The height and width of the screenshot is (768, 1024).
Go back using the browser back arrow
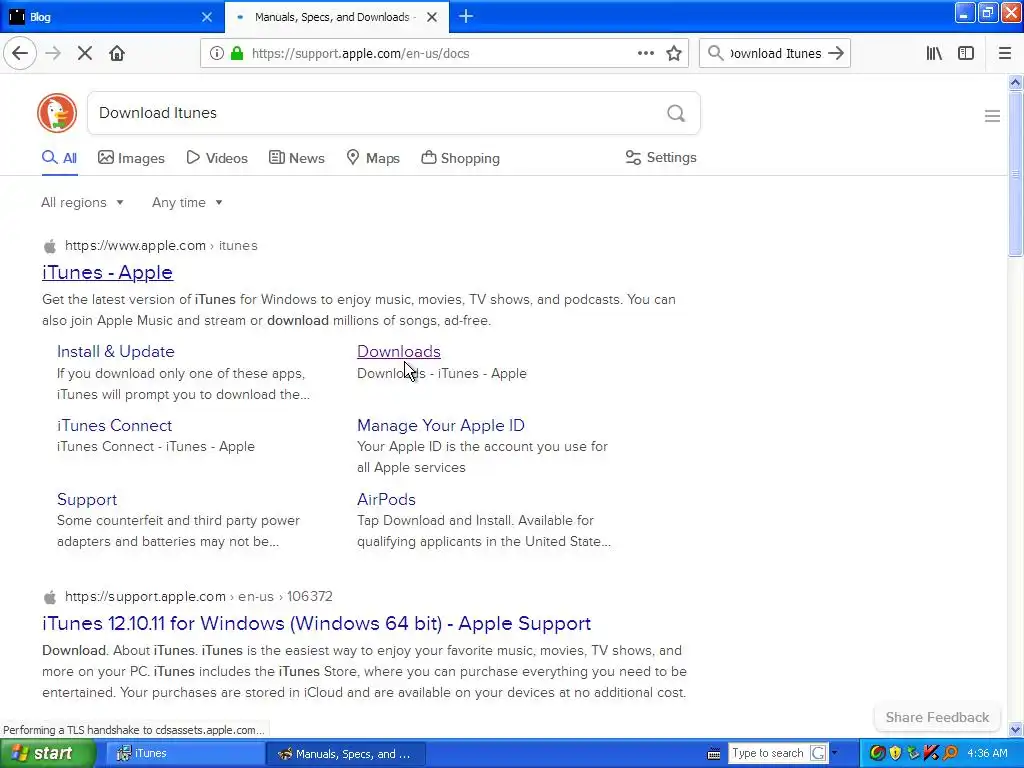tap(20, 54)
